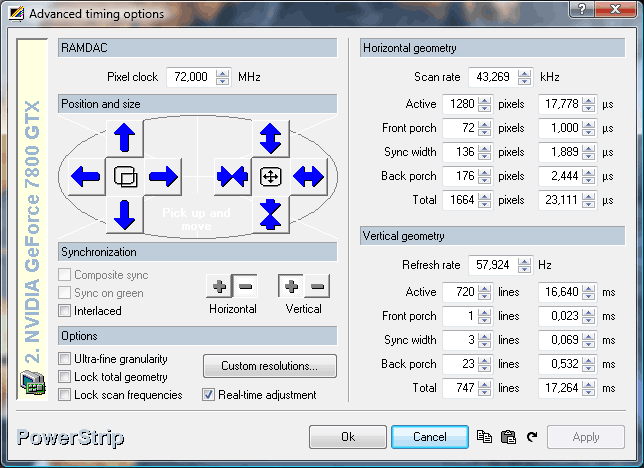Adjust horizontal Sync width pixels spinner
This screenshot has height=468, width=644.
coord(485,152)
